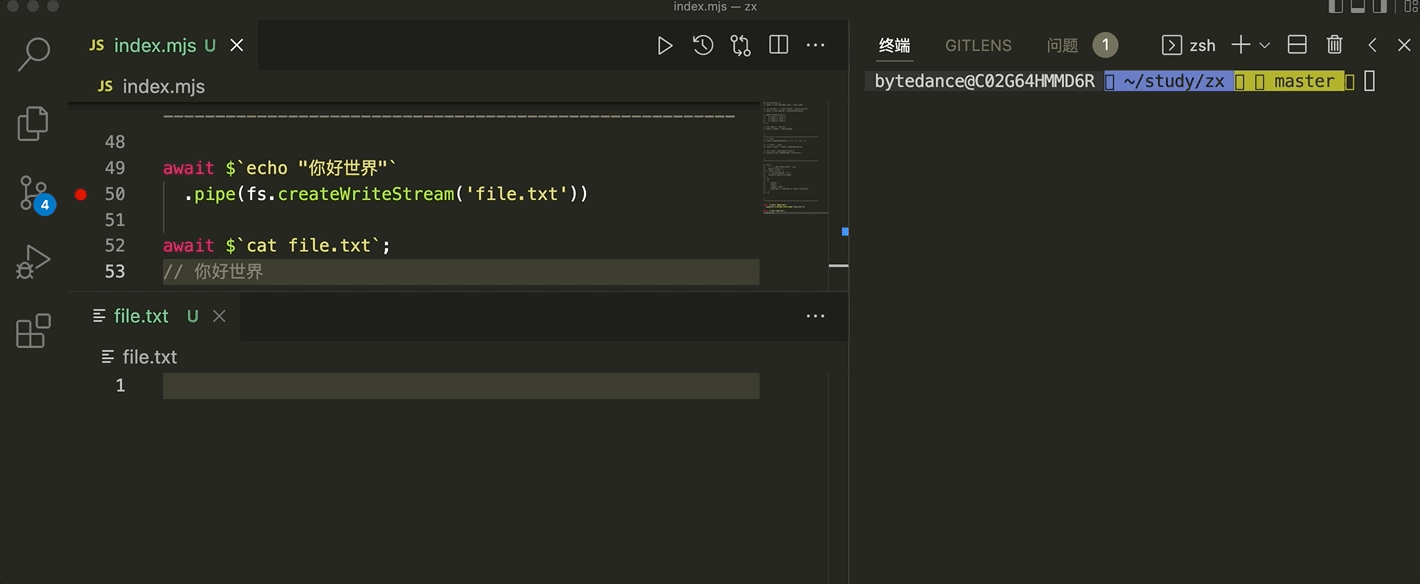Click bytedance@C02G64HMMD6R in the terminal

click(x=985, y=81)
